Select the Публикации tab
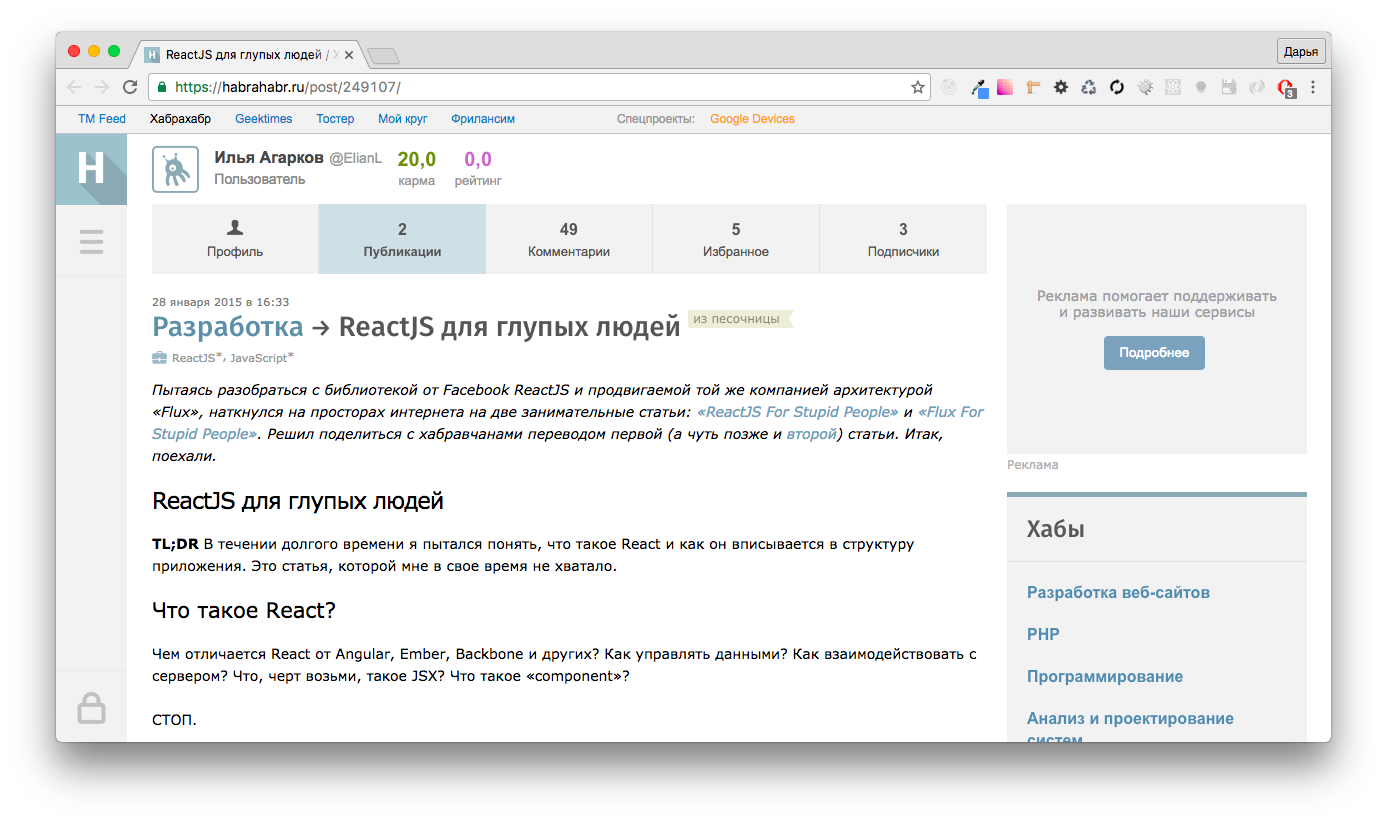This screenshot has height=822, width=1387. tap(402, 239)
